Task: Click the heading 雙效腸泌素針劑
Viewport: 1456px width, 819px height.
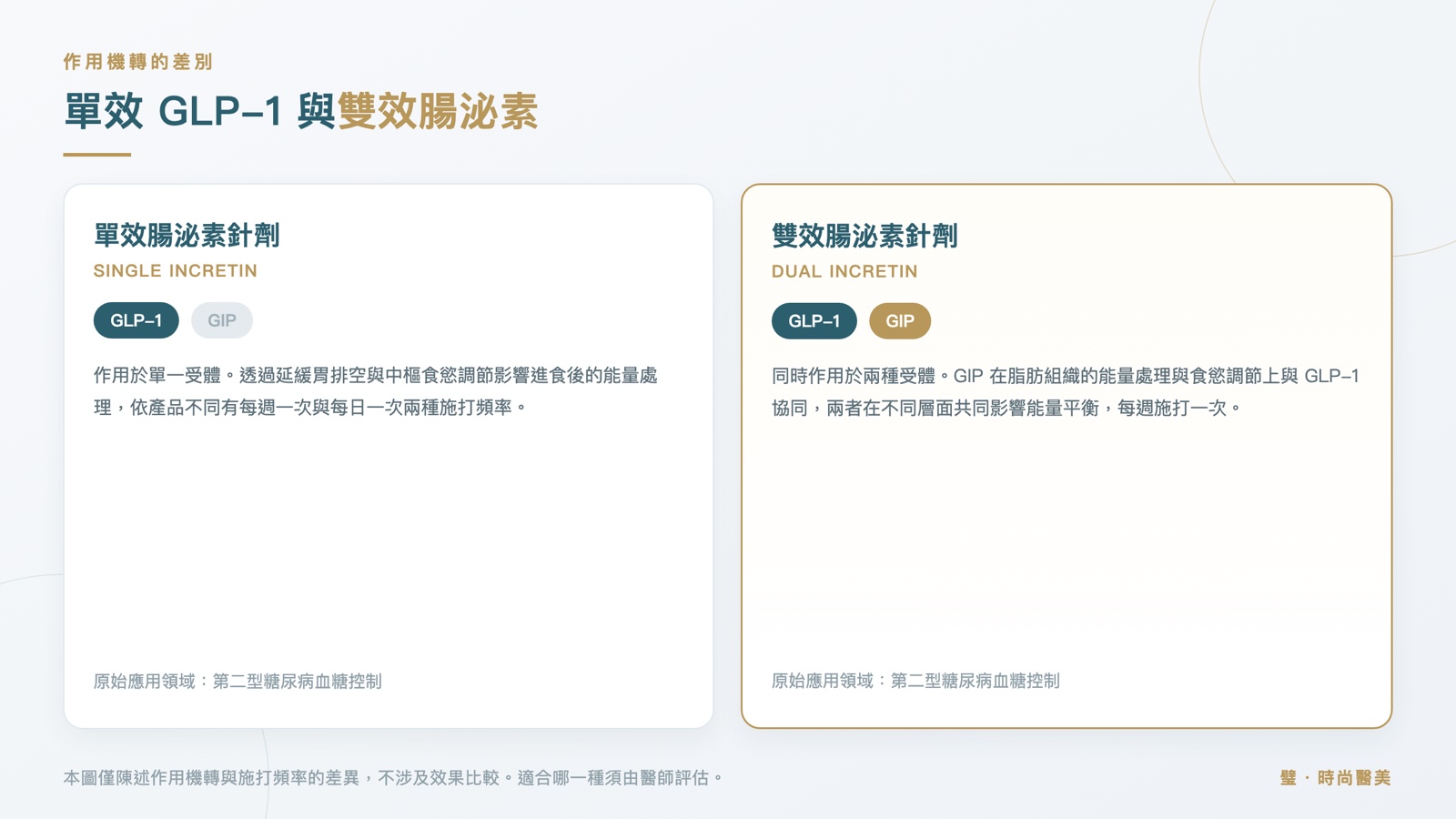Action: pyautogui.click(x=864, y=237)
